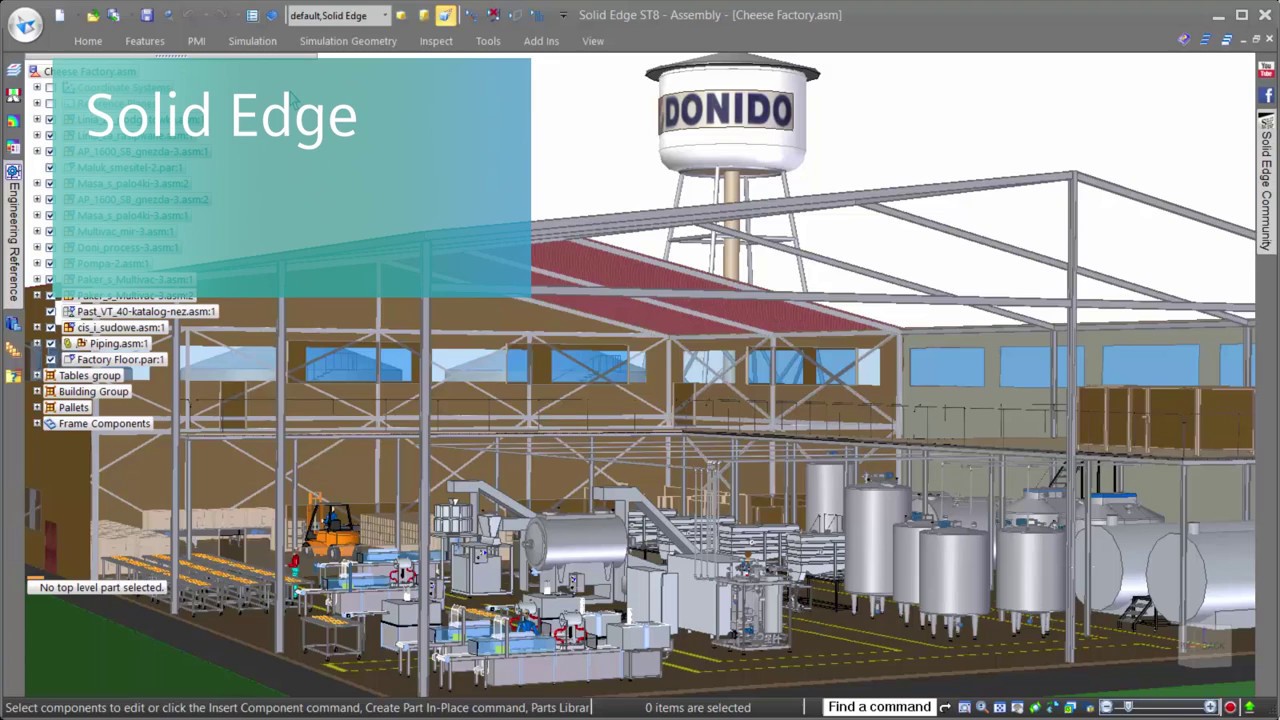Open the Home ribbon tab
The width and height of the screenshot is (1280, 720).
pyautogui.click(x=88, y=41)
